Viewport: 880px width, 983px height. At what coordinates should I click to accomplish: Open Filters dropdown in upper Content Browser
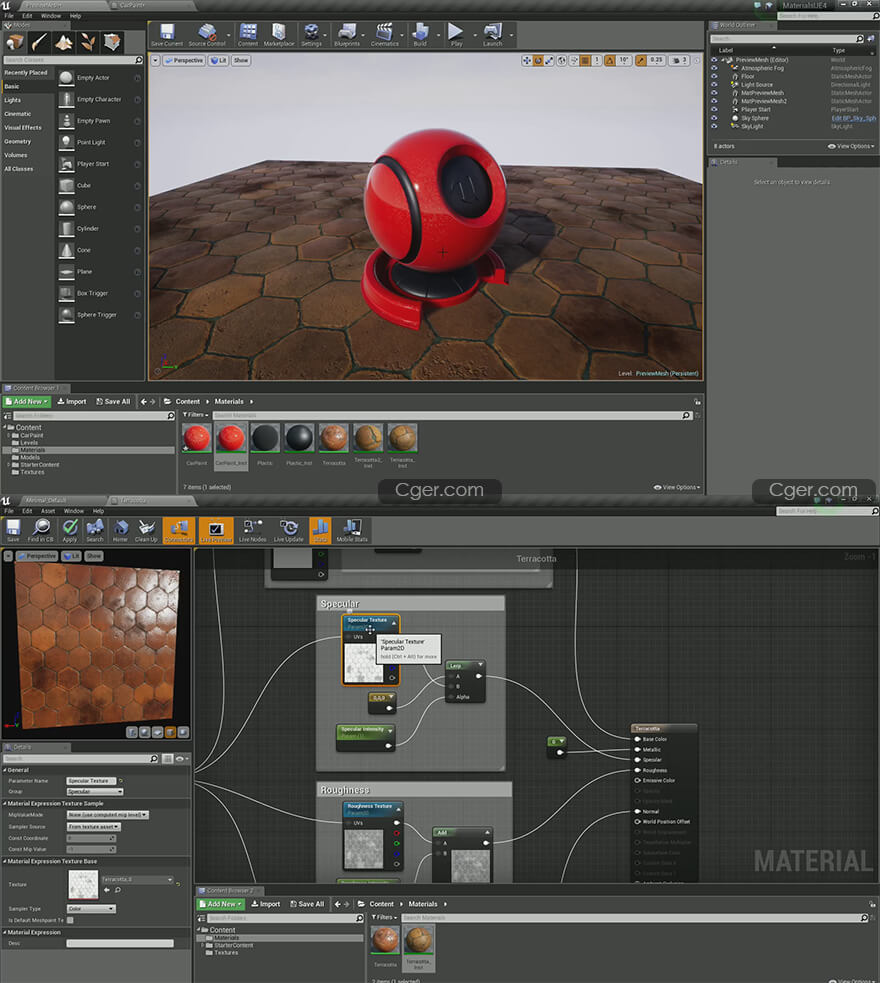196,415
